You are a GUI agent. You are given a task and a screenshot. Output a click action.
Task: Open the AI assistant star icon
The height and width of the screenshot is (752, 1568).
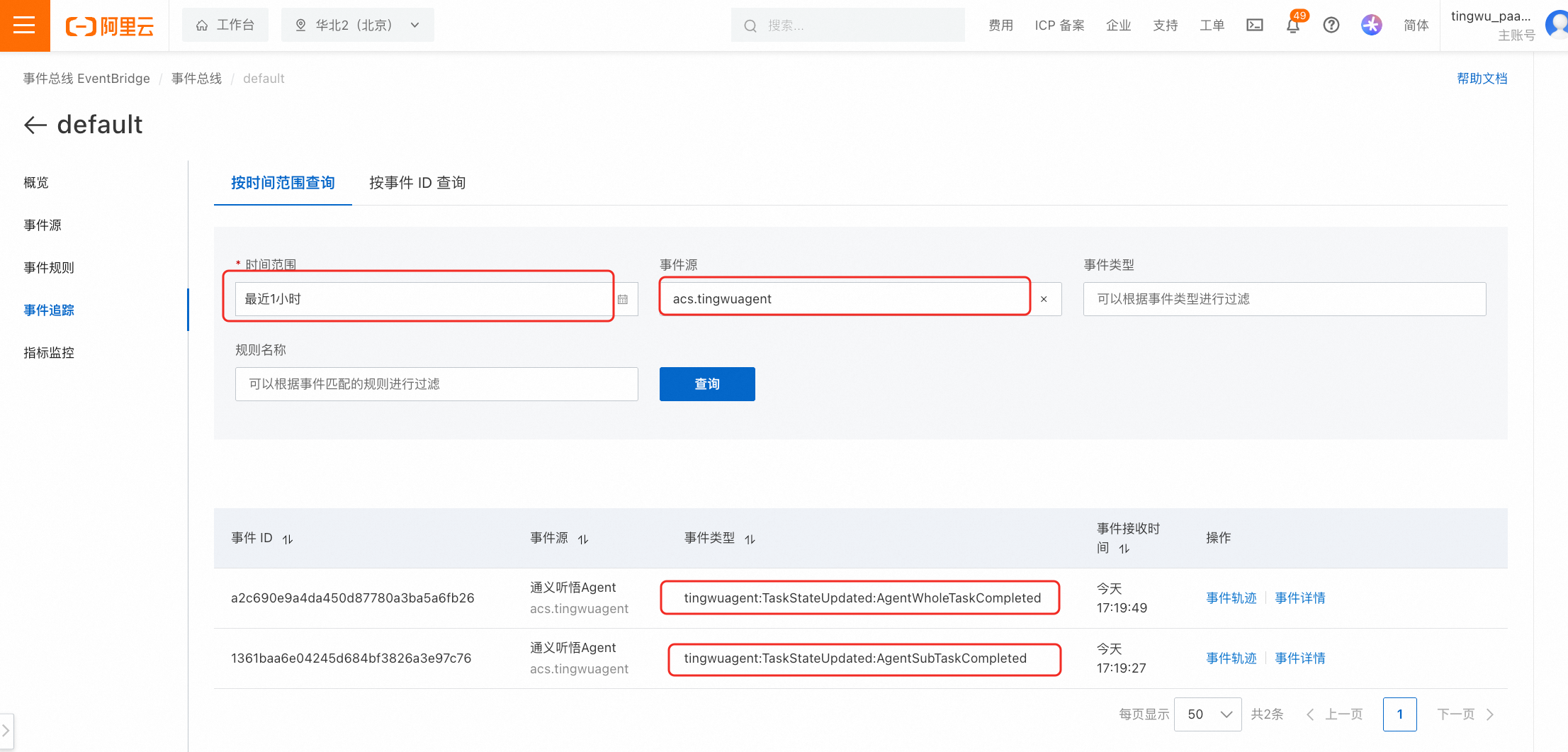(1371, 26)
